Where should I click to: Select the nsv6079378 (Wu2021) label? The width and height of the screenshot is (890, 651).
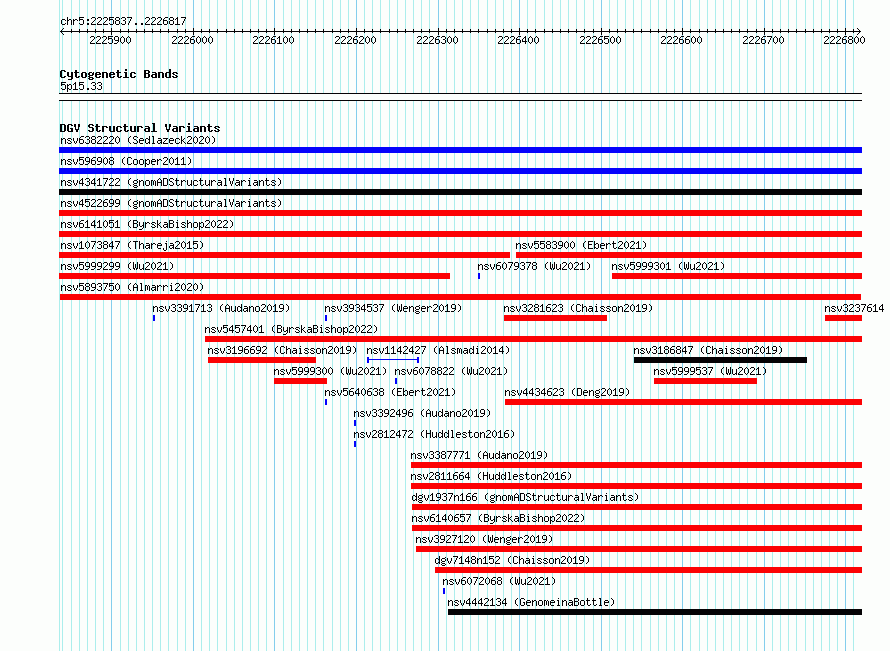point(534,266)
